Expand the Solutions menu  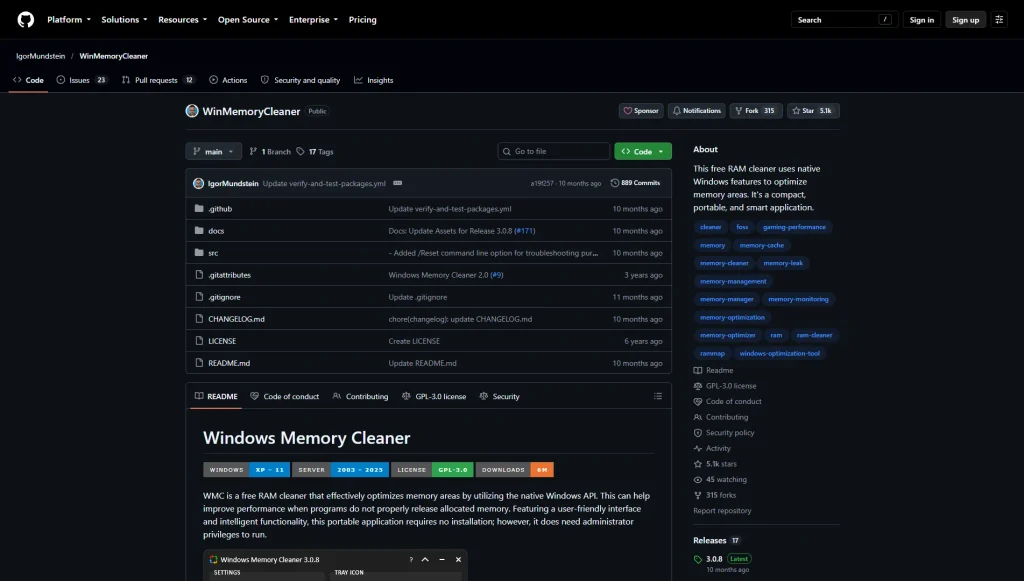[x=124, y=20]
